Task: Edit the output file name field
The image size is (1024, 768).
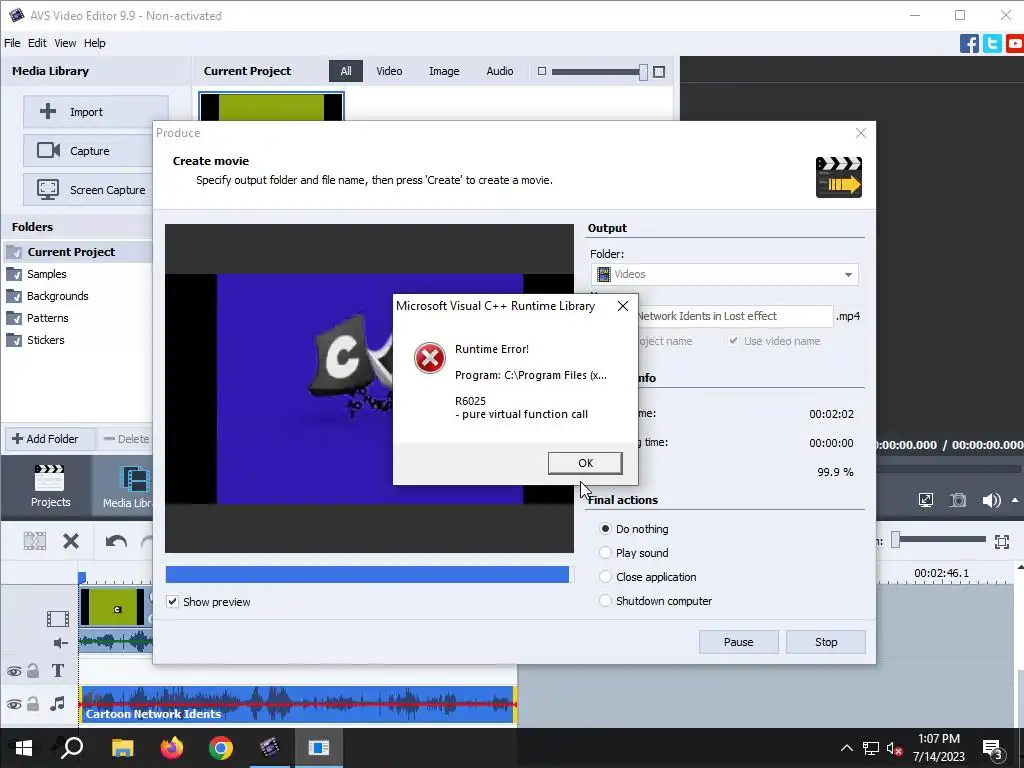Action: coord(735,316)
